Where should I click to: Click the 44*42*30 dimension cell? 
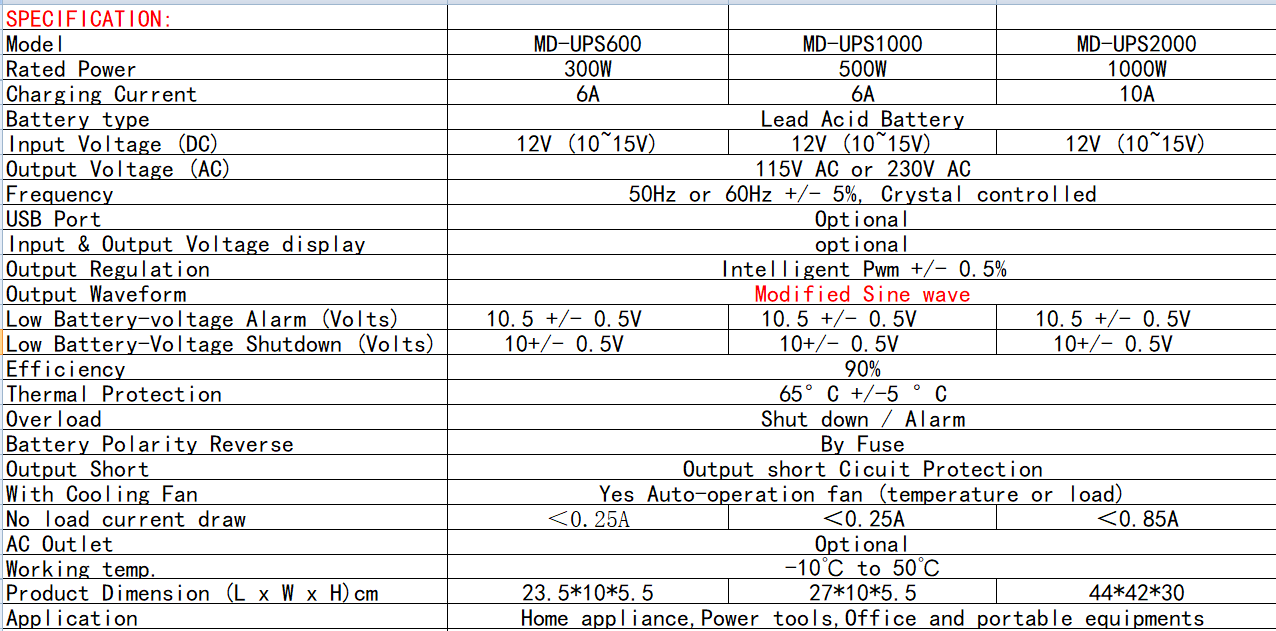pyautogui.click(x=1136, y=593)
